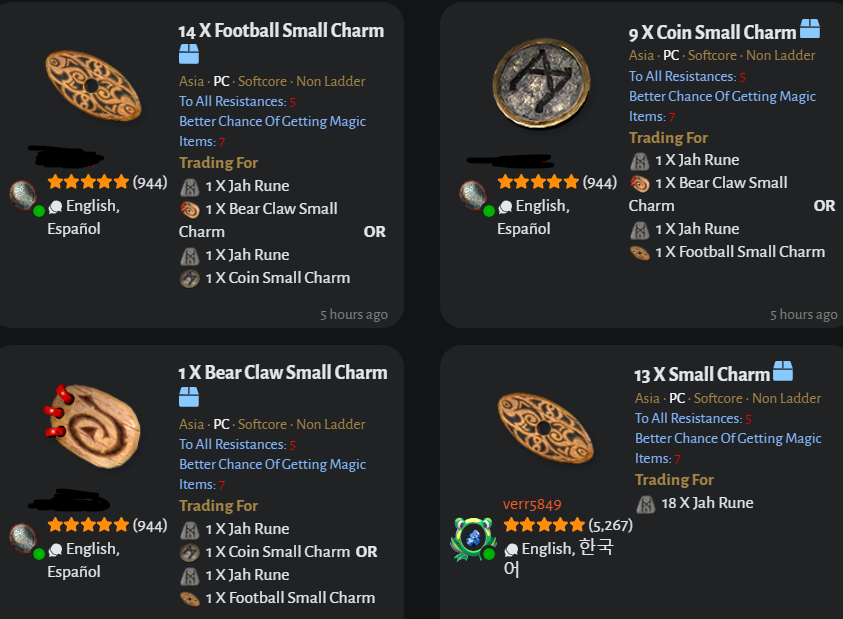843x619 pixels.
Task: Open 9 X Coin Small Charm listing title
Action: [712, 32]
